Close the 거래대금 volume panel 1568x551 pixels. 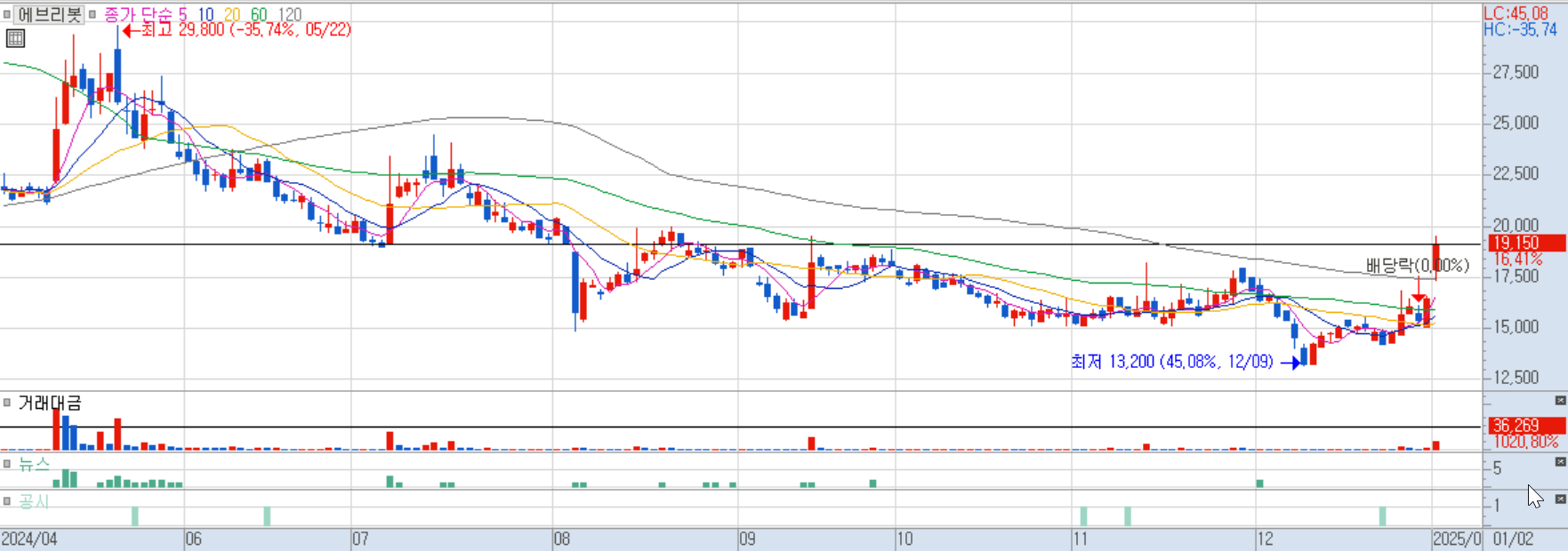[x=1560, y=401]
